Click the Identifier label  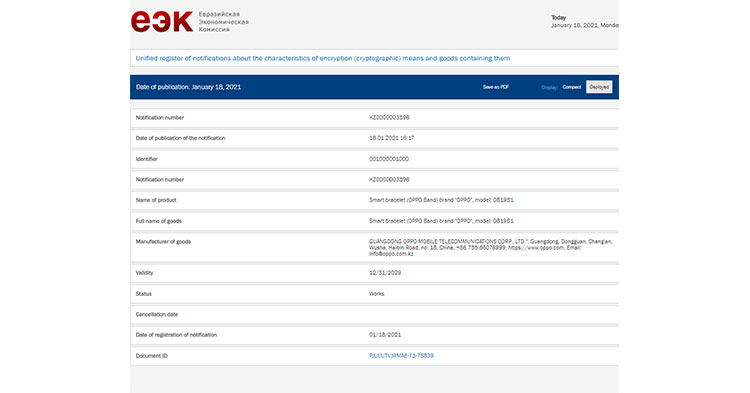(x=146, y=159)
